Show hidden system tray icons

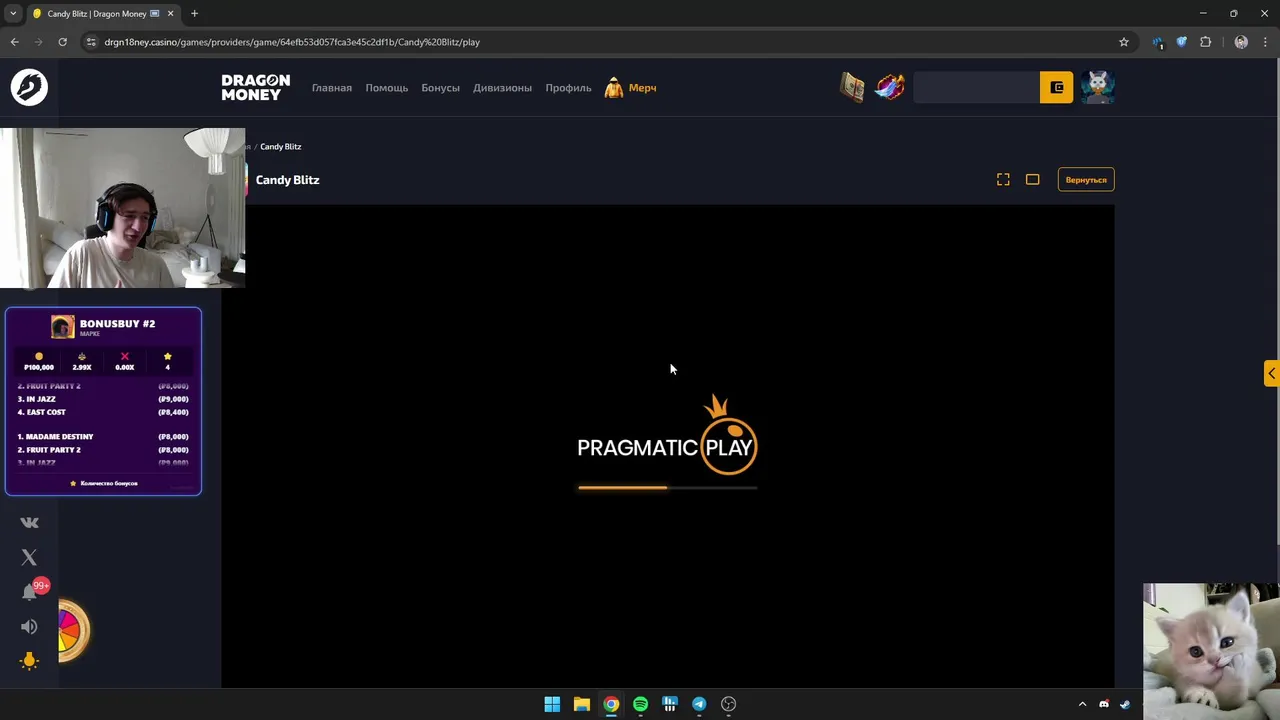click(x=1082, y=704)
